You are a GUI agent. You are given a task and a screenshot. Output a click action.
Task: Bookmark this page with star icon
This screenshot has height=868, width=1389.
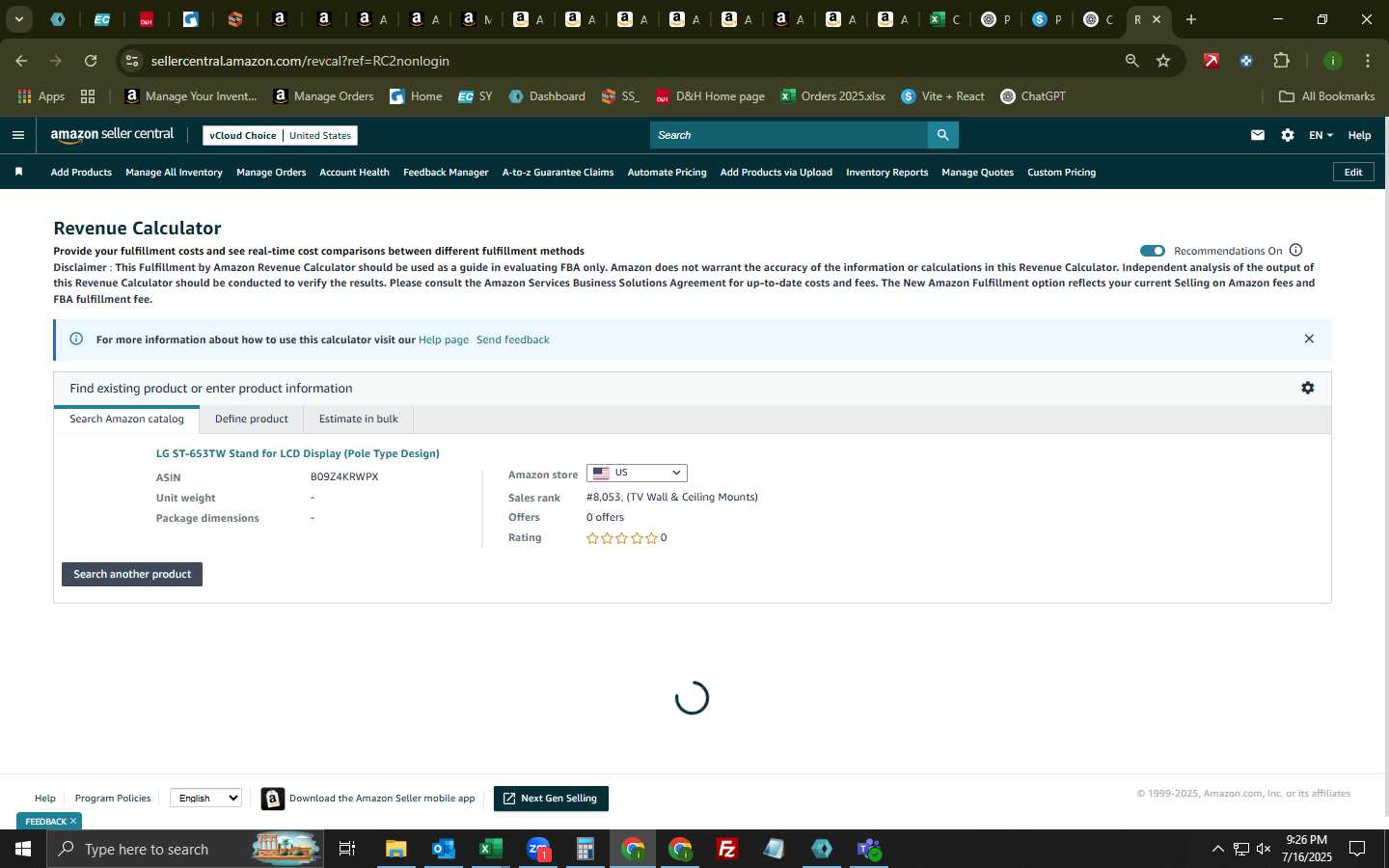1163,61
